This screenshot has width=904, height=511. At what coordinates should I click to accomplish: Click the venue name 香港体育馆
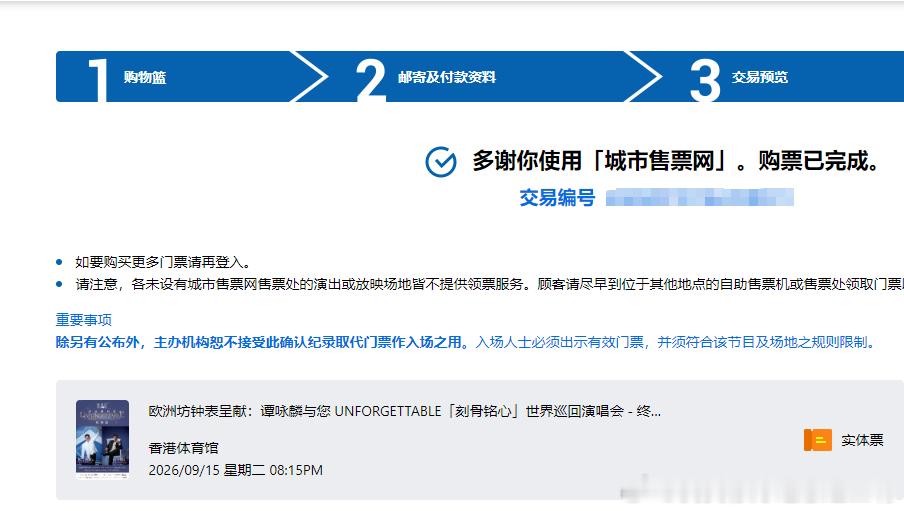click(x=183, y=448)
